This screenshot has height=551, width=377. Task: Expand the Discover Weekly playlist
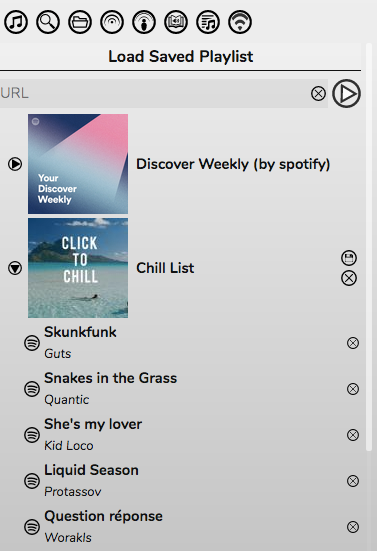point(15,164)
